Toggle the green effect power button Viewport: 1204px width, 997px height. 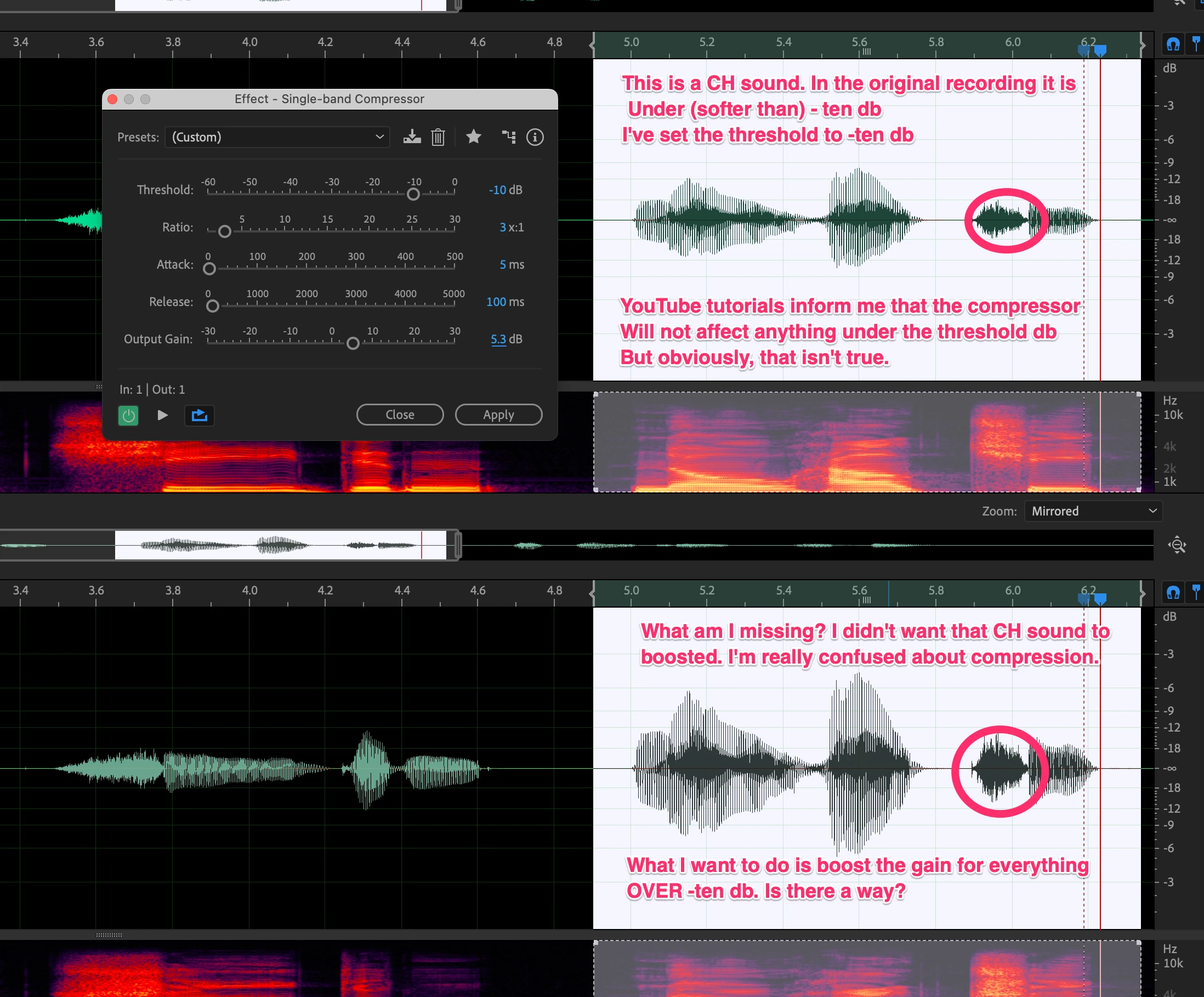[x=128, y=415]
